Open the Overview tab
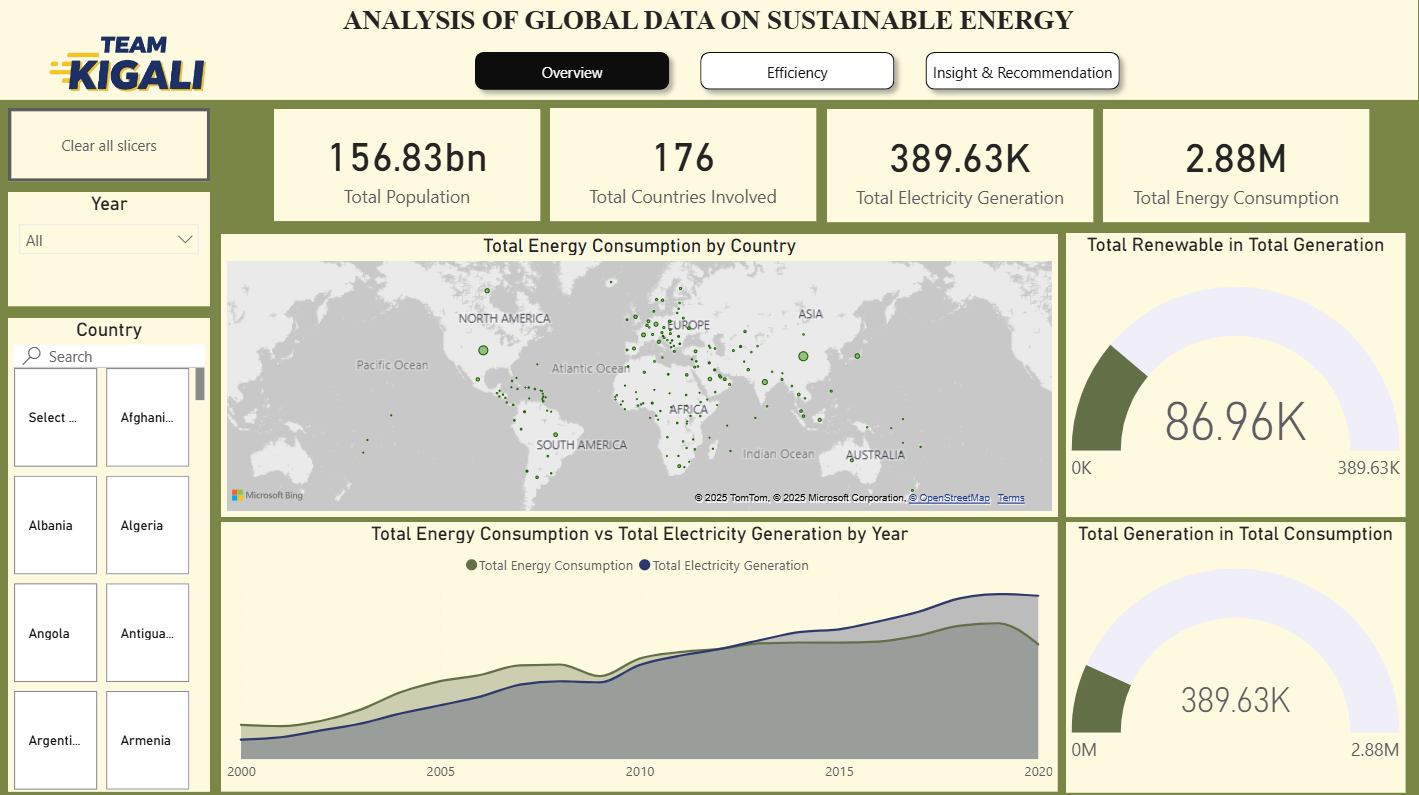The width and height of the screenshot is (1419, 795). [x=572, y=72]
